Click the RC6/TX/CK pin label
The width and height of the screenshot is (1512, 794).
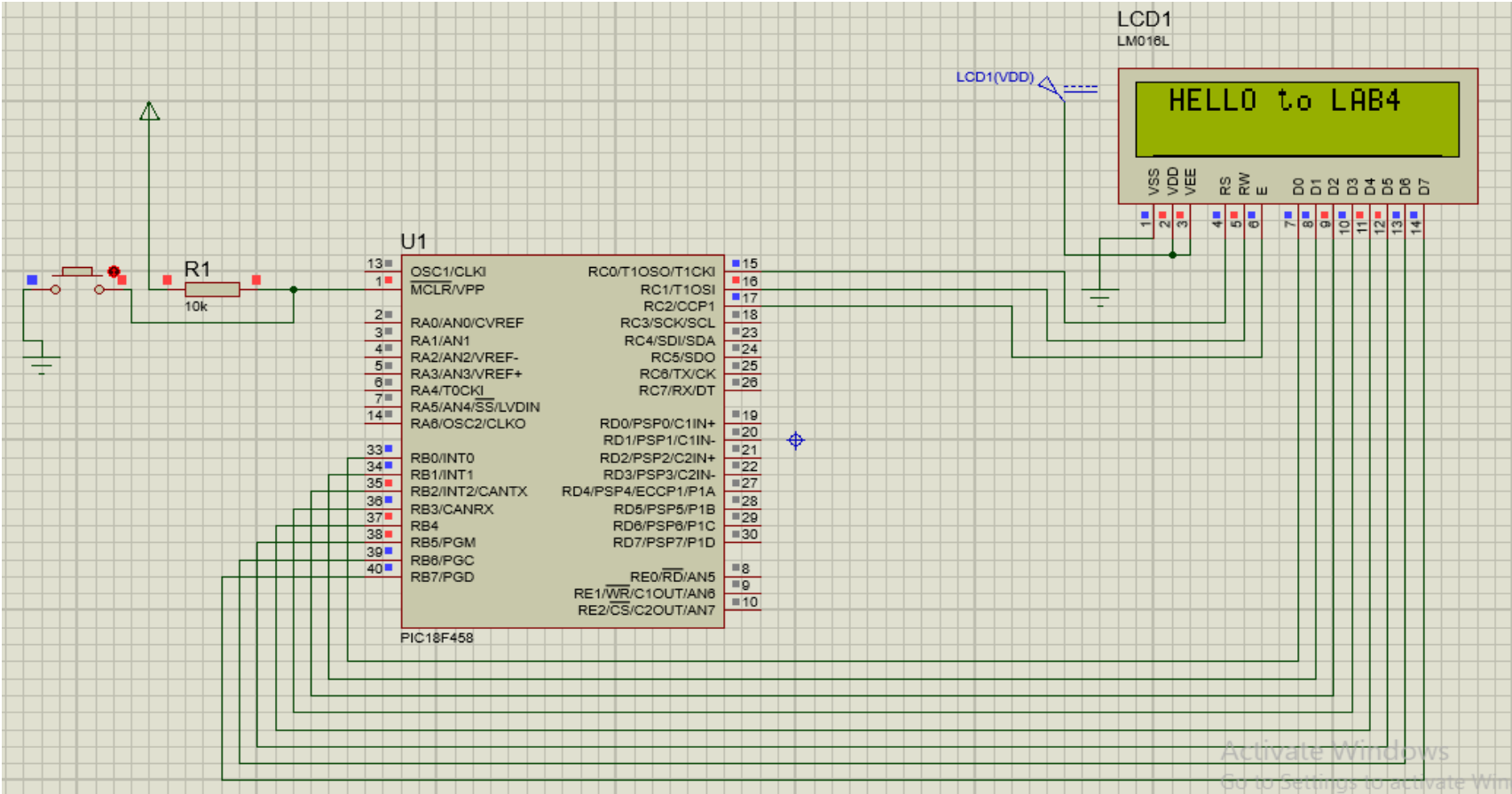[677, 374]
